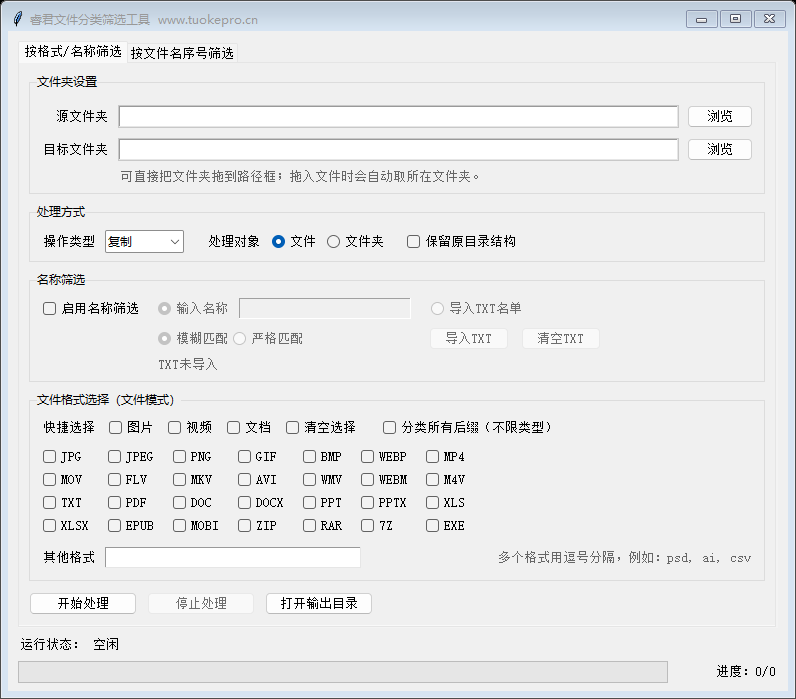Click 浏览 button for 源文件夹
796x699 pixels.
720,117
